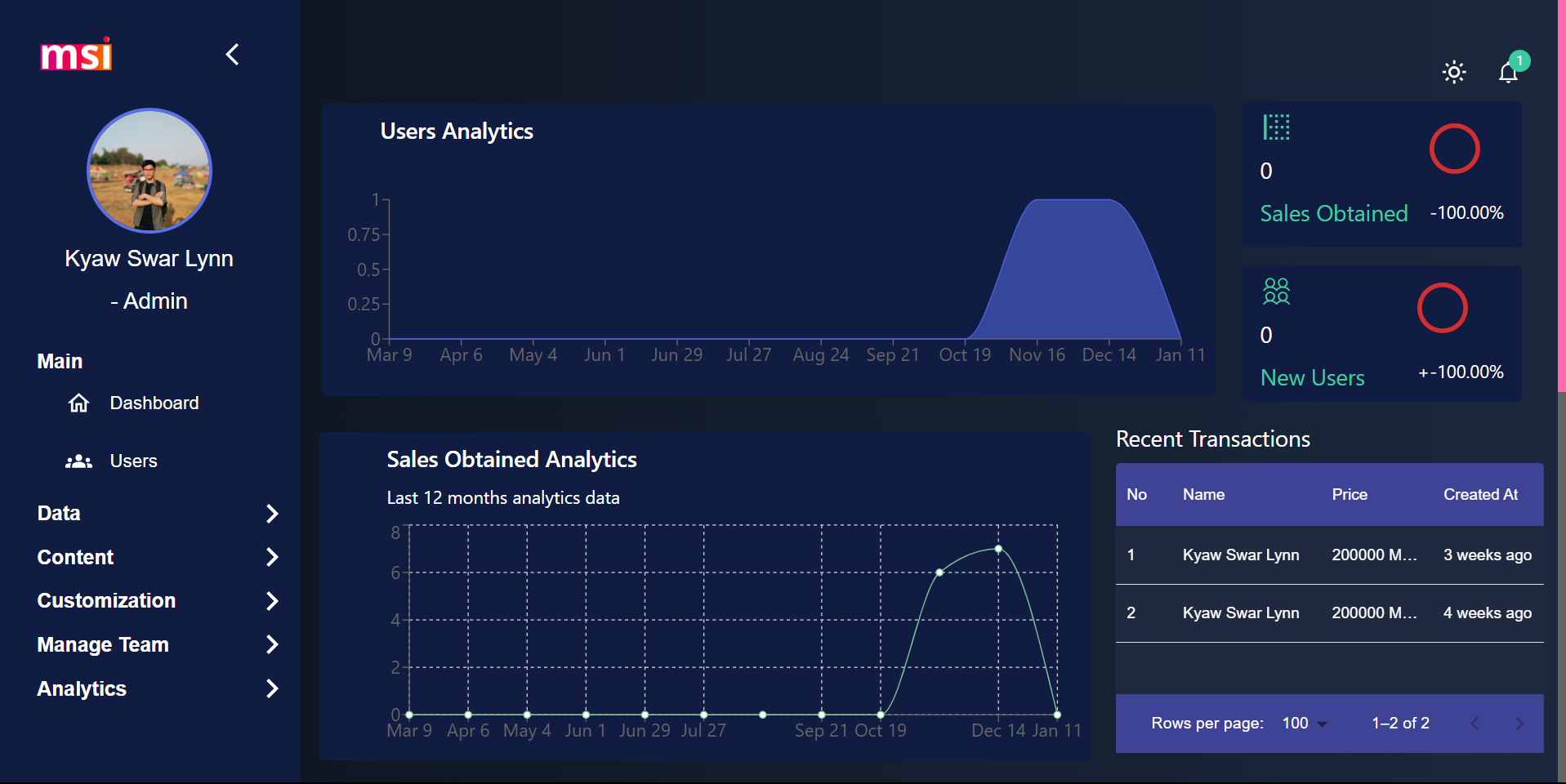
Task: Click the Main section heading
Action: [x=60, y=361]
